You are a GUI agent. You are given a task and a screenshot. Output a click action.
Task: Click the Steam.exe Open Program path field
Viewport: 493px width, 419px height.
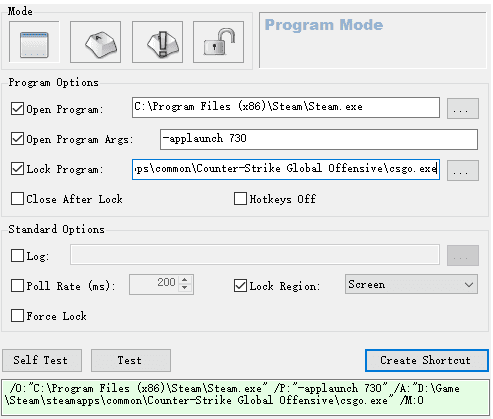[286, 107]
